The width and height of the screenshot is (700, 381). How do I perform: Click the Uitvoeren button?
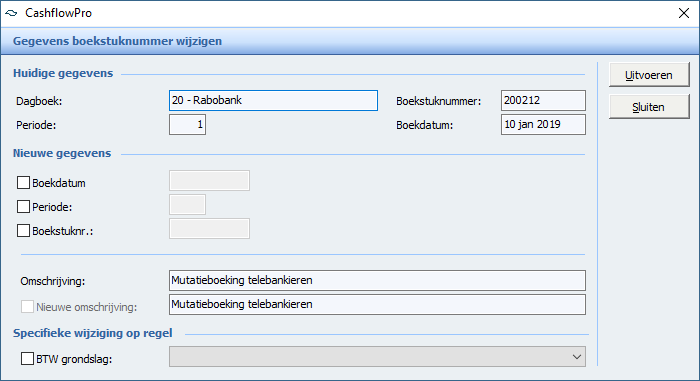pos(649,75)
